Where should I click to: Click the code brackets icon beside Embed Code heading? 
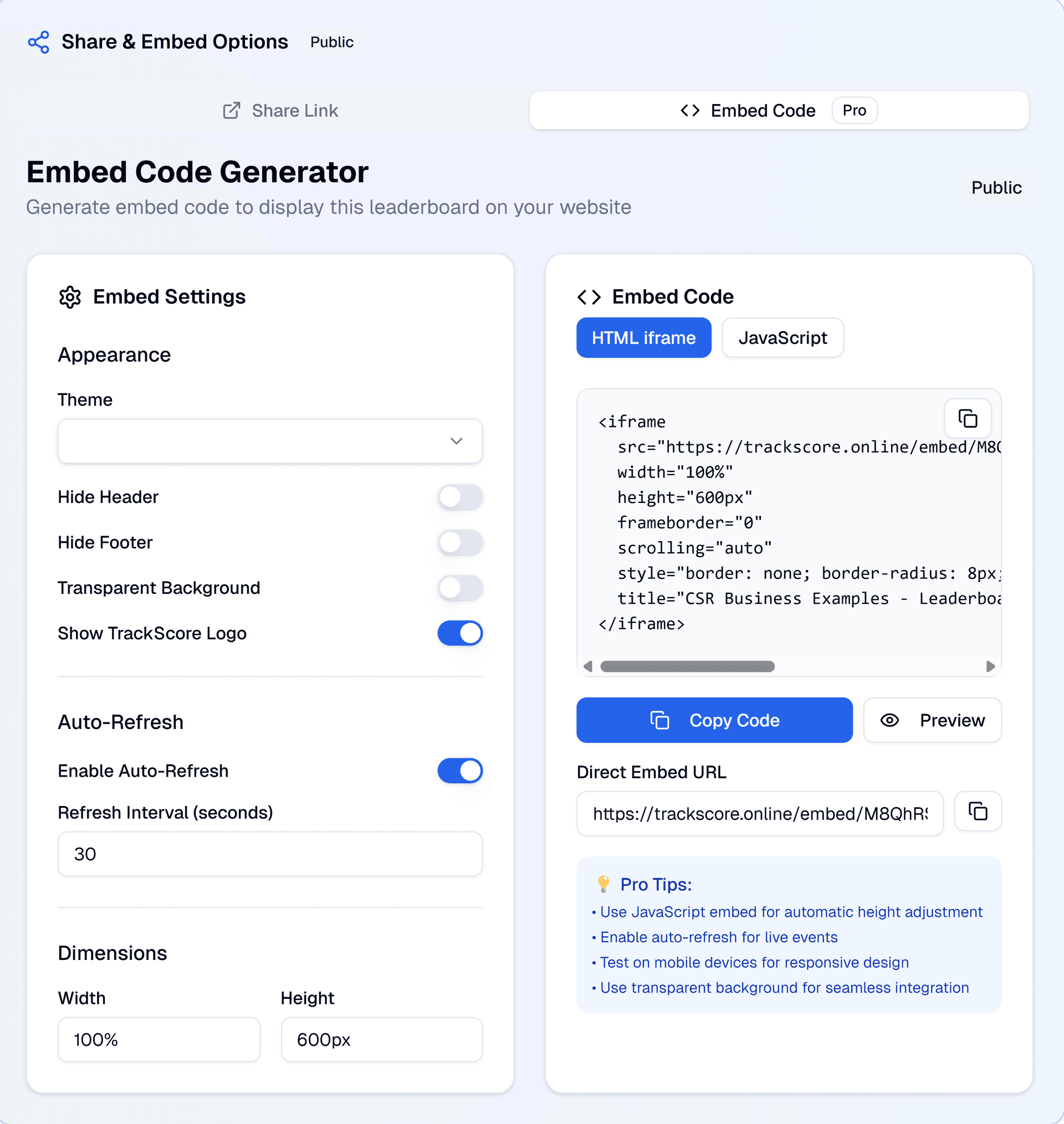tap(590, 296)
